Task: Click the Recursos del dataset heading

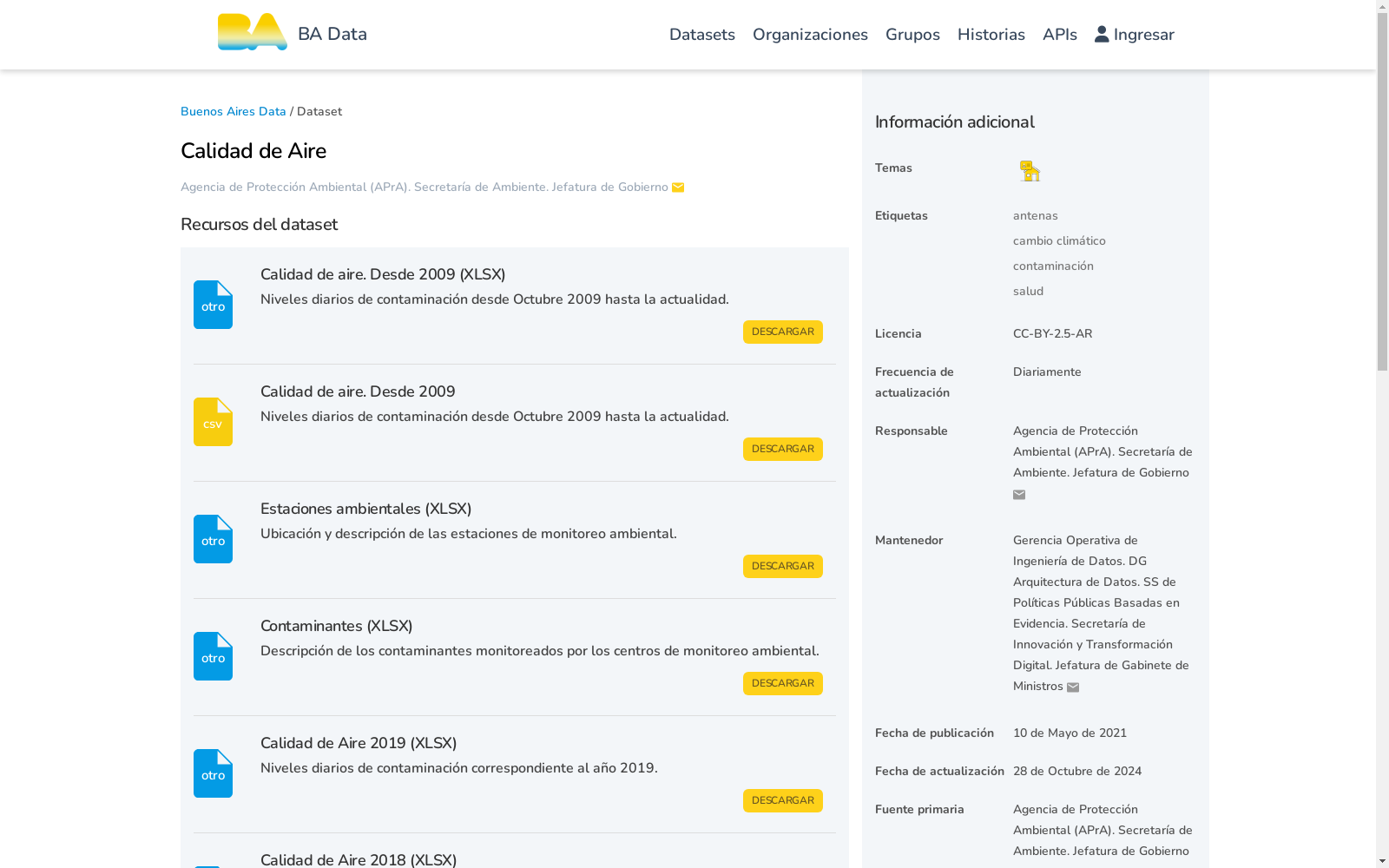Action: [x=259, y=224]
